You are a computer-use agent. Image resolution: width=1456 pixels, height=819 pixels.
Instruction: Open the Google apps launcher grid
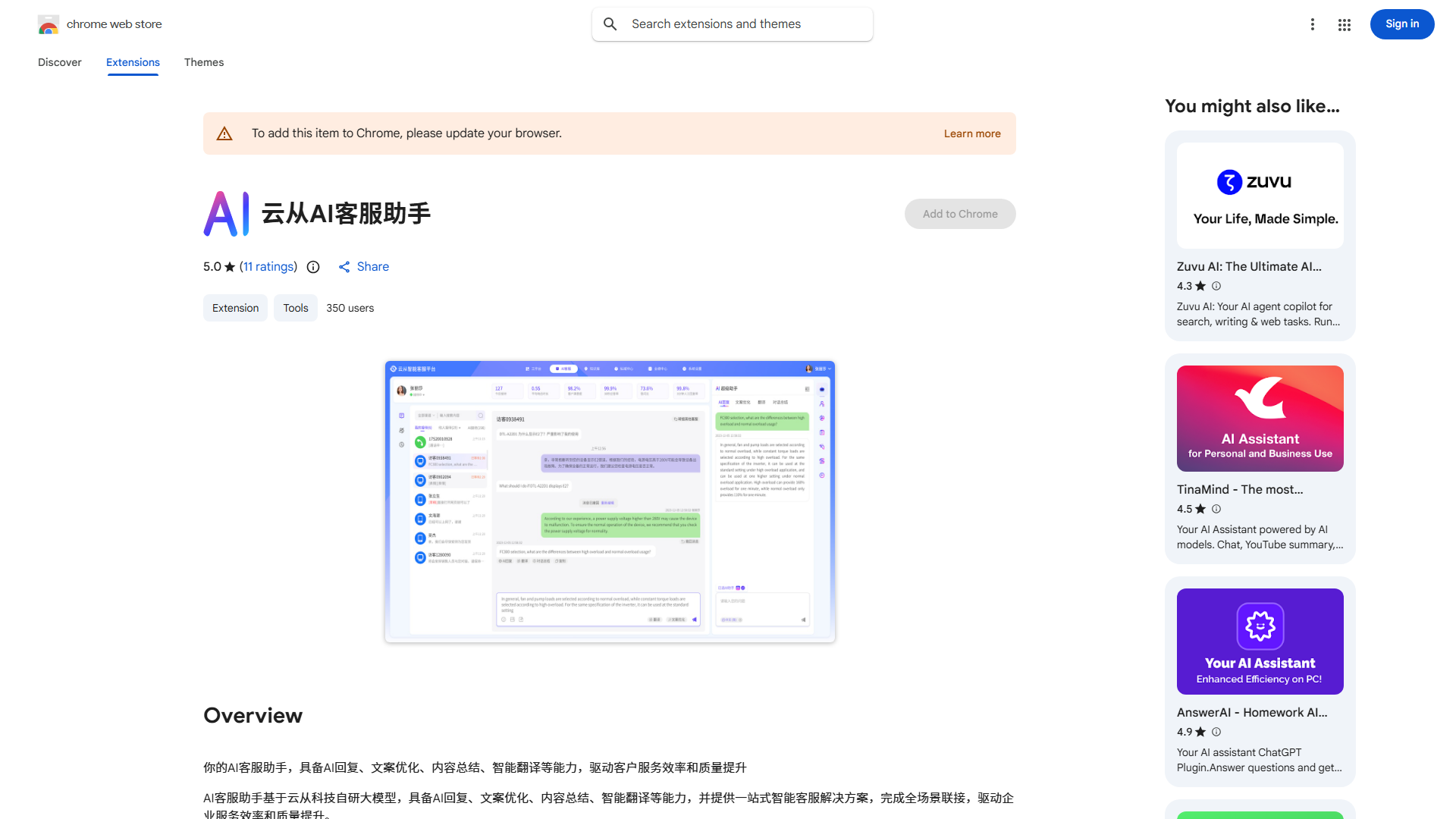coord(1344,24)
